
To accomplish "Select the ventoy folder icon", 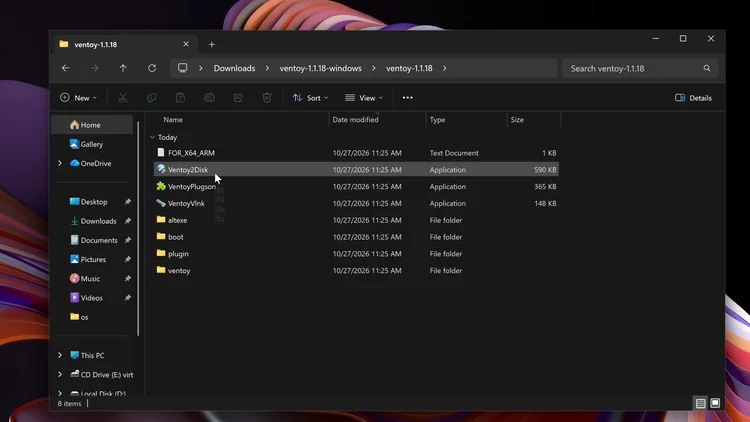I will tap(161, 270).
